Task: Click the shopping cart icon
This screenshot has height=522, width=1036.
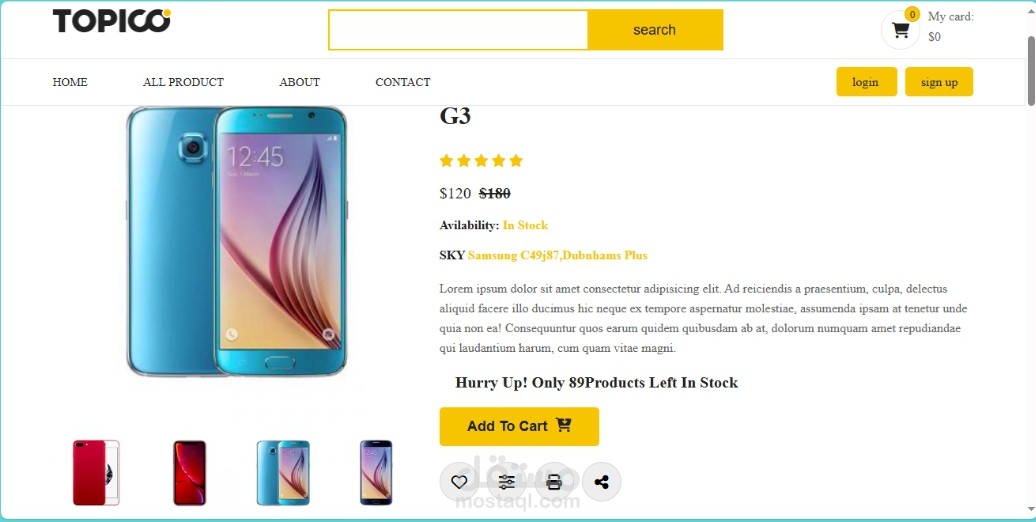Action: [900, 30]
